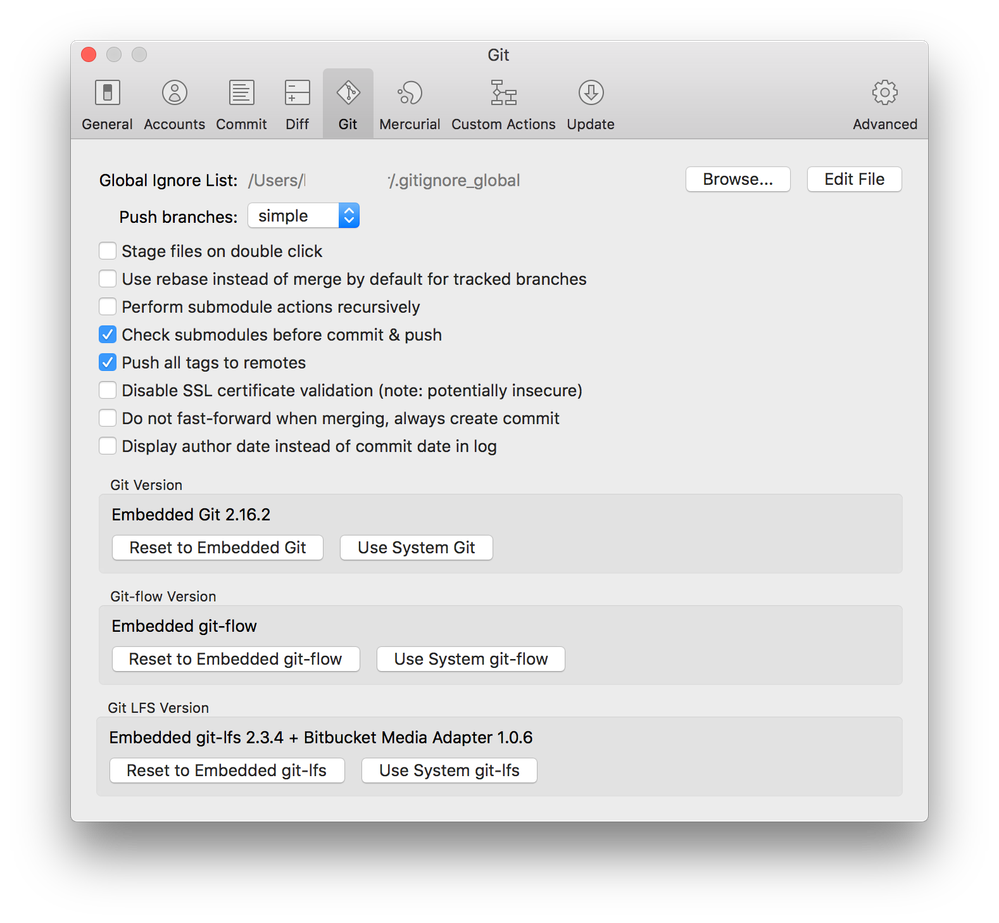The height and width of the screenshot is (923, 999).
Task: Open the Diff preferences icon
Action: 297,93
